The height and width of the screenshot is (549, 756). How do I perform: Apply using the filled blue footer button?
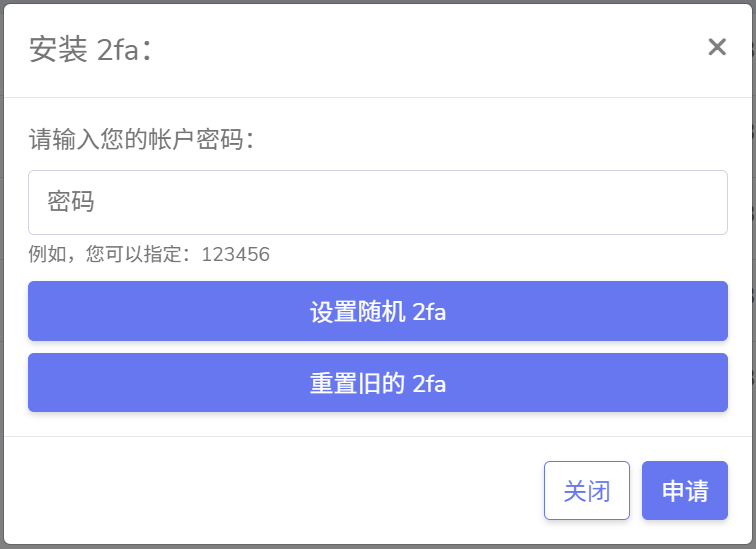pyautogui.click(x=684, y=490)
